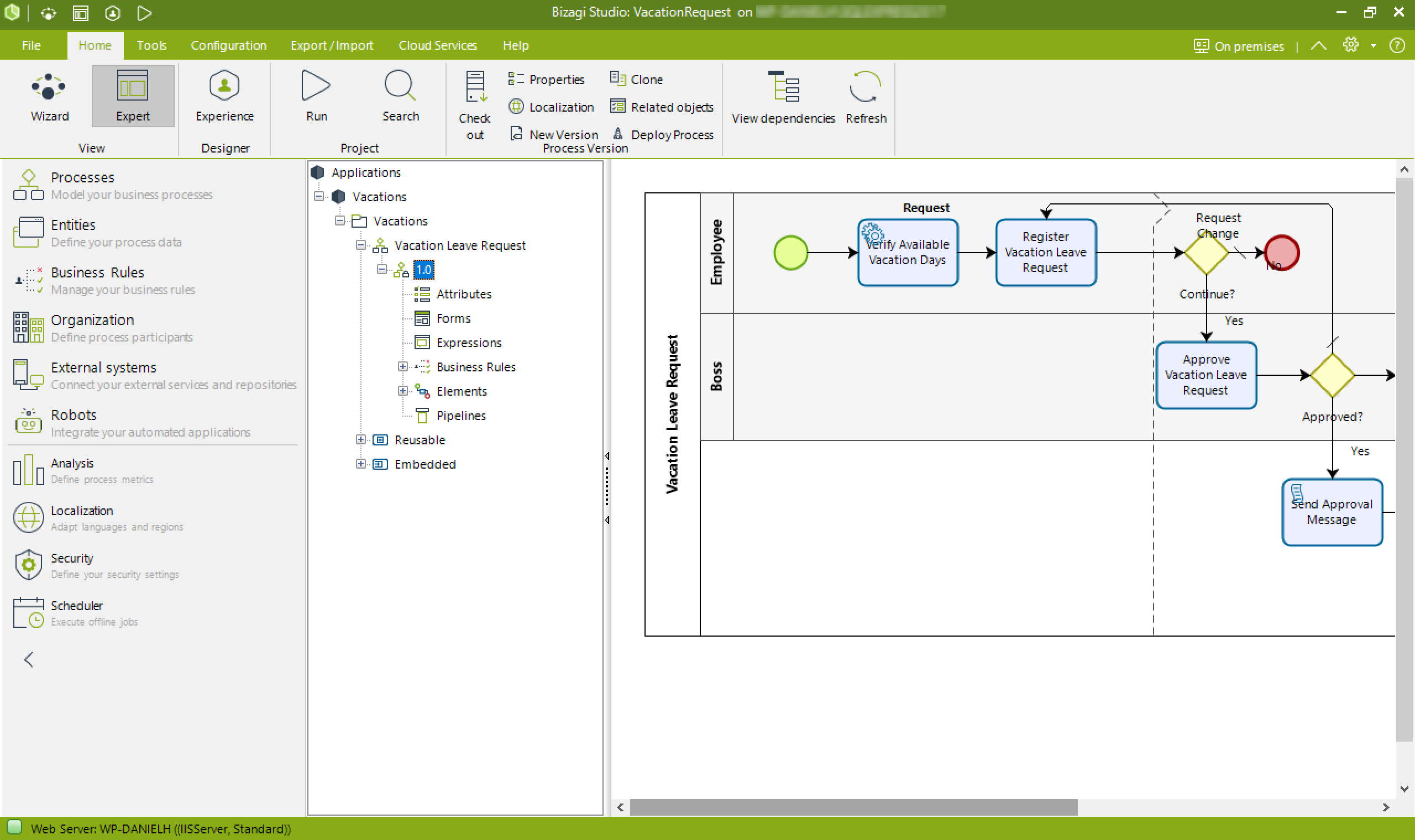The width and height of the screenshot is (1415, 840).
Task: Click the diagram horizontal scrollbar thumb
Action: [x=853, y=808]
